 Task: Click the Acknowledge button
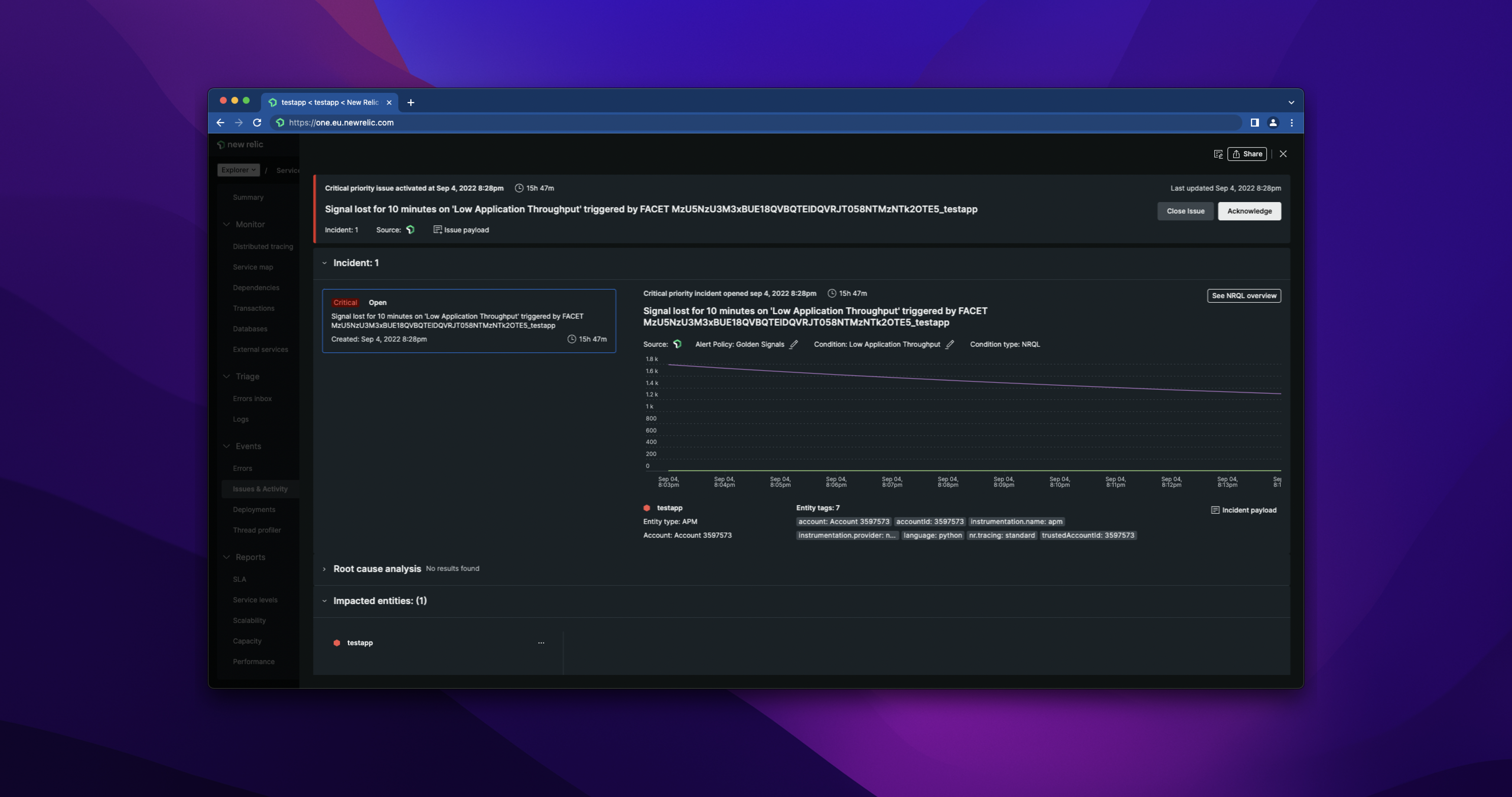[x=1249, y=211]
